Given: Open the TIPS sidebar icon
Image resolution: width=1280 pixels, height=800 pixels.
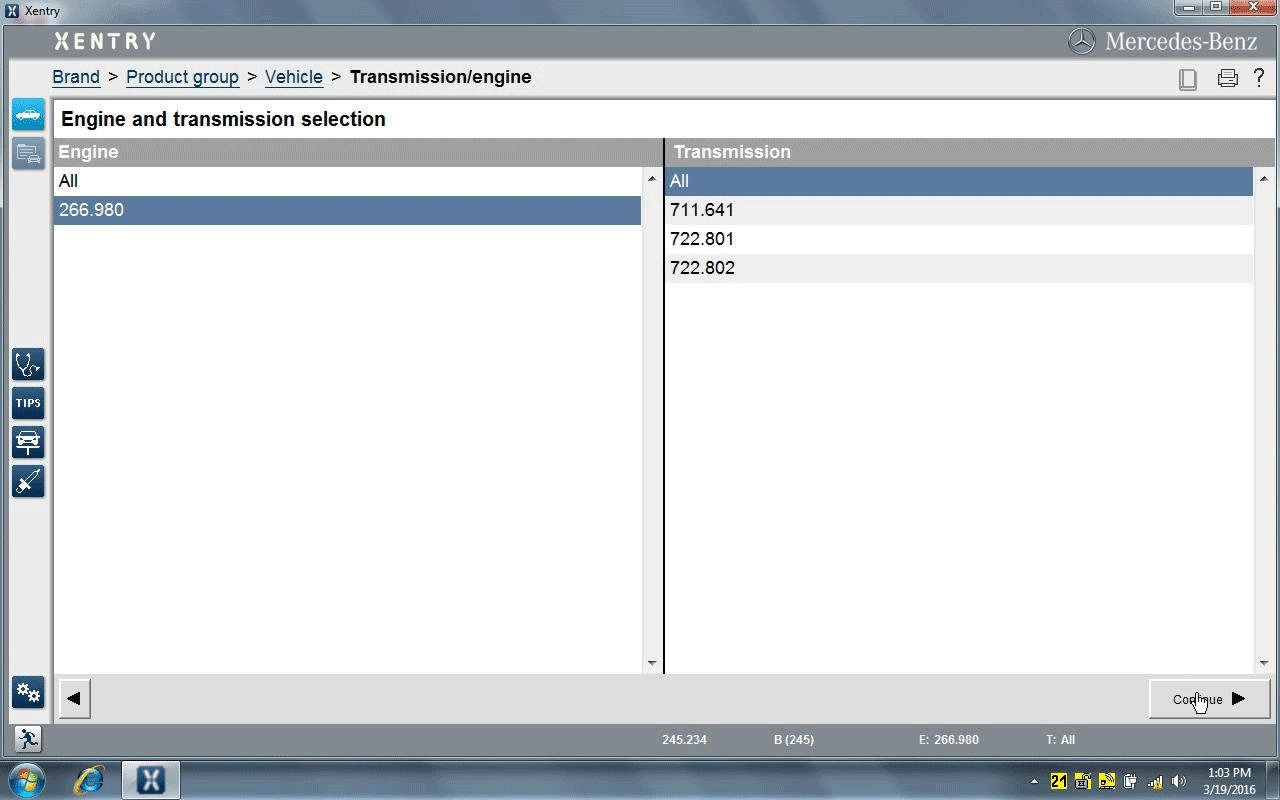Looking at the screenshot, I should point(28,403).
